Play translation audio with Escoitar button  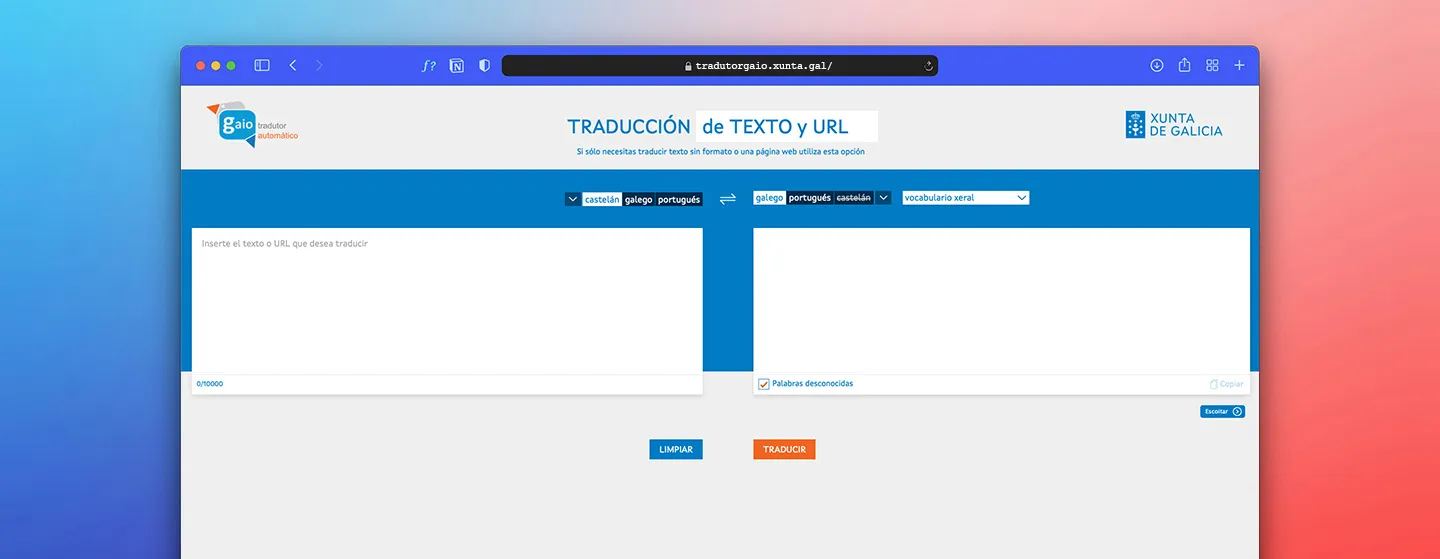1222,411
